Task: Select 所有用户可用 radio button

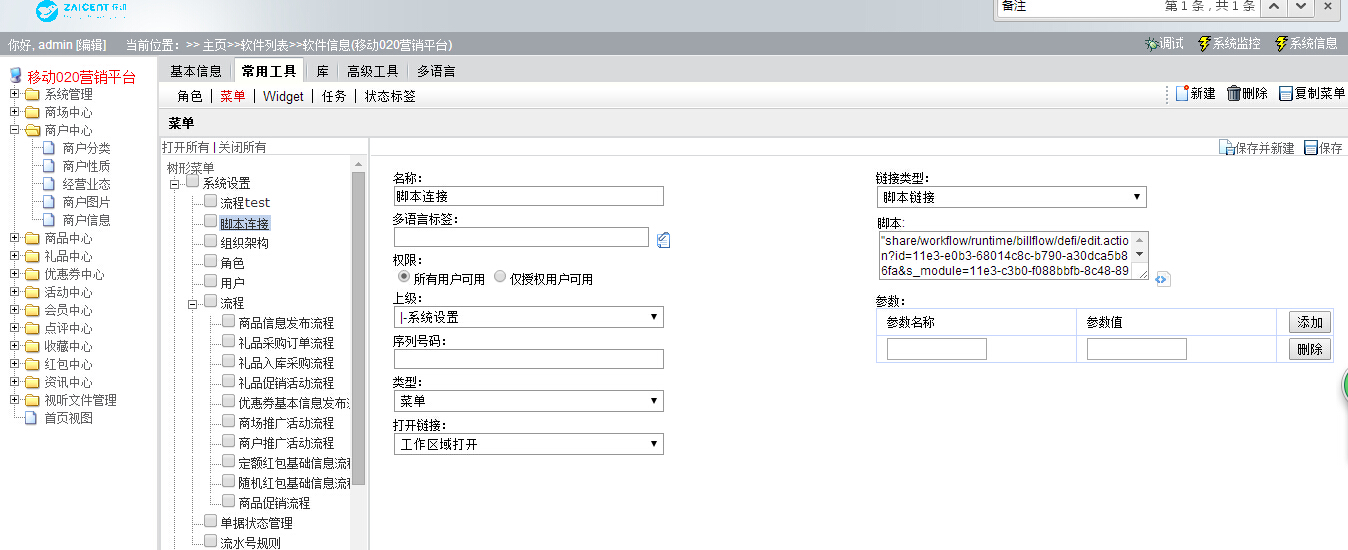Action: (x=404, y=276)
